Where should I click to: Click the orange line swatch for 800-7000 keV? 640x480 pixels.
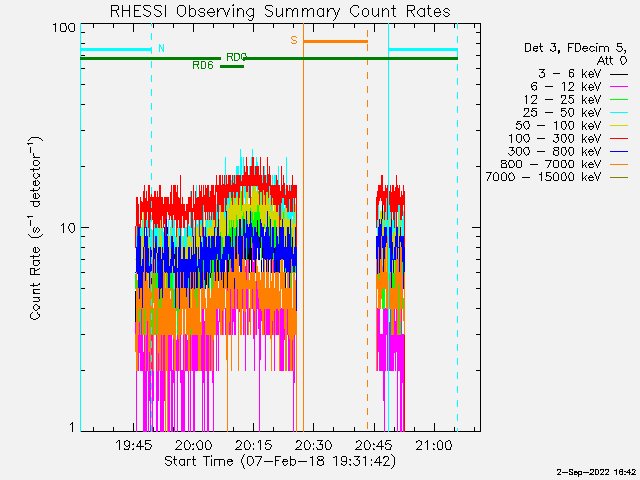(x=619, y=164)
